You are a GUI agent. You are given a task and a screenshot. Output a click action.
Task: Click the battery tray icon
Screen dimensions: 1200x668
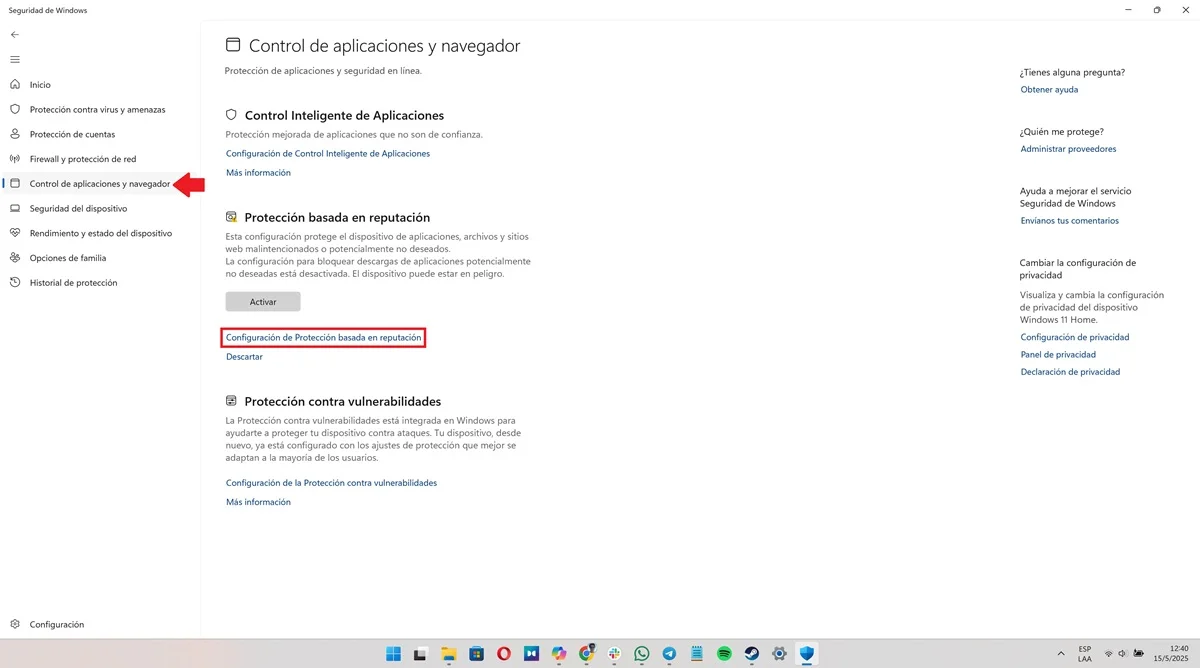[x=1138, y=654]
